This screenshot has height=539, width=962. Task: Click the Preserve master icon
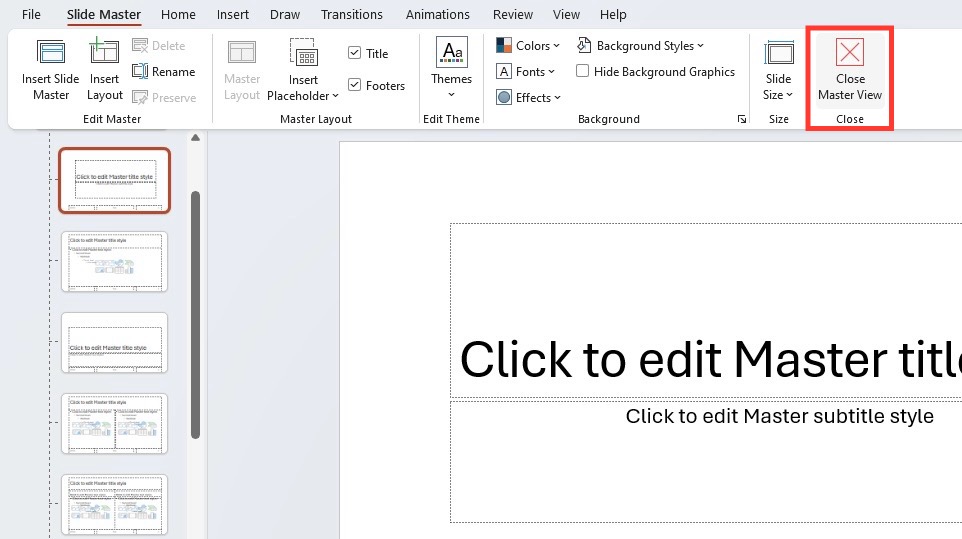(x=140, y=97)
